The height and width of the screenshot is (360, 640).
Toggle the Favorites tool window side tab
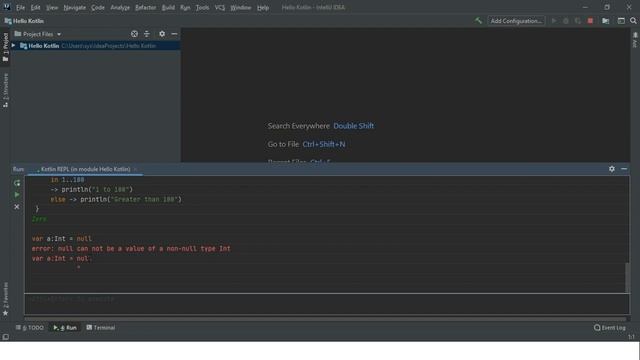click(x=5, y=299)
